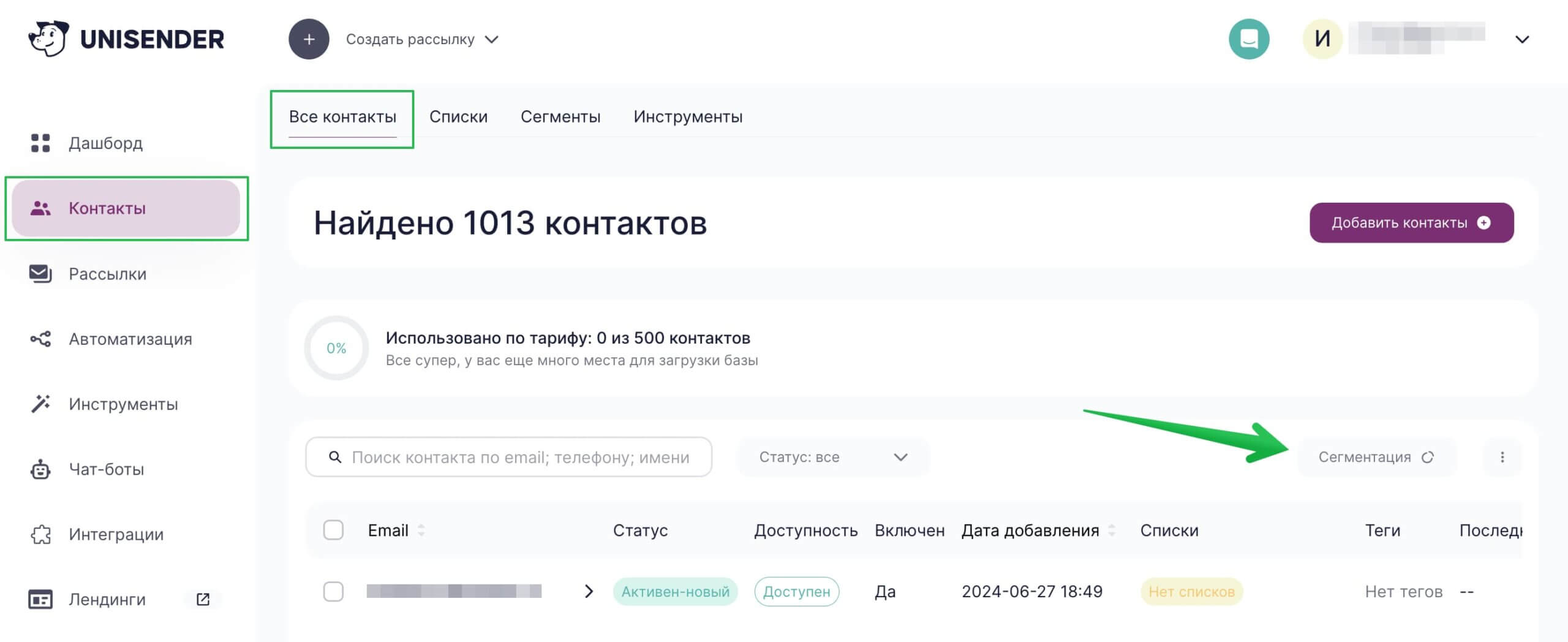Click the refresh icon next to Сегментация
The image size is (1568, 642).
click(x=1428, y=457)
